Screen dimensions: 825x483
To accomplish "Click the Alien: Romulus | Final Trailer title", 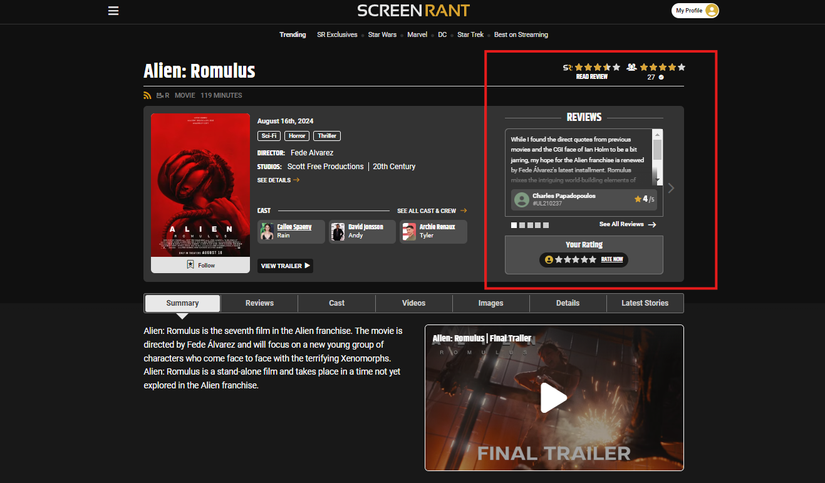I will (x=482, y=338).
